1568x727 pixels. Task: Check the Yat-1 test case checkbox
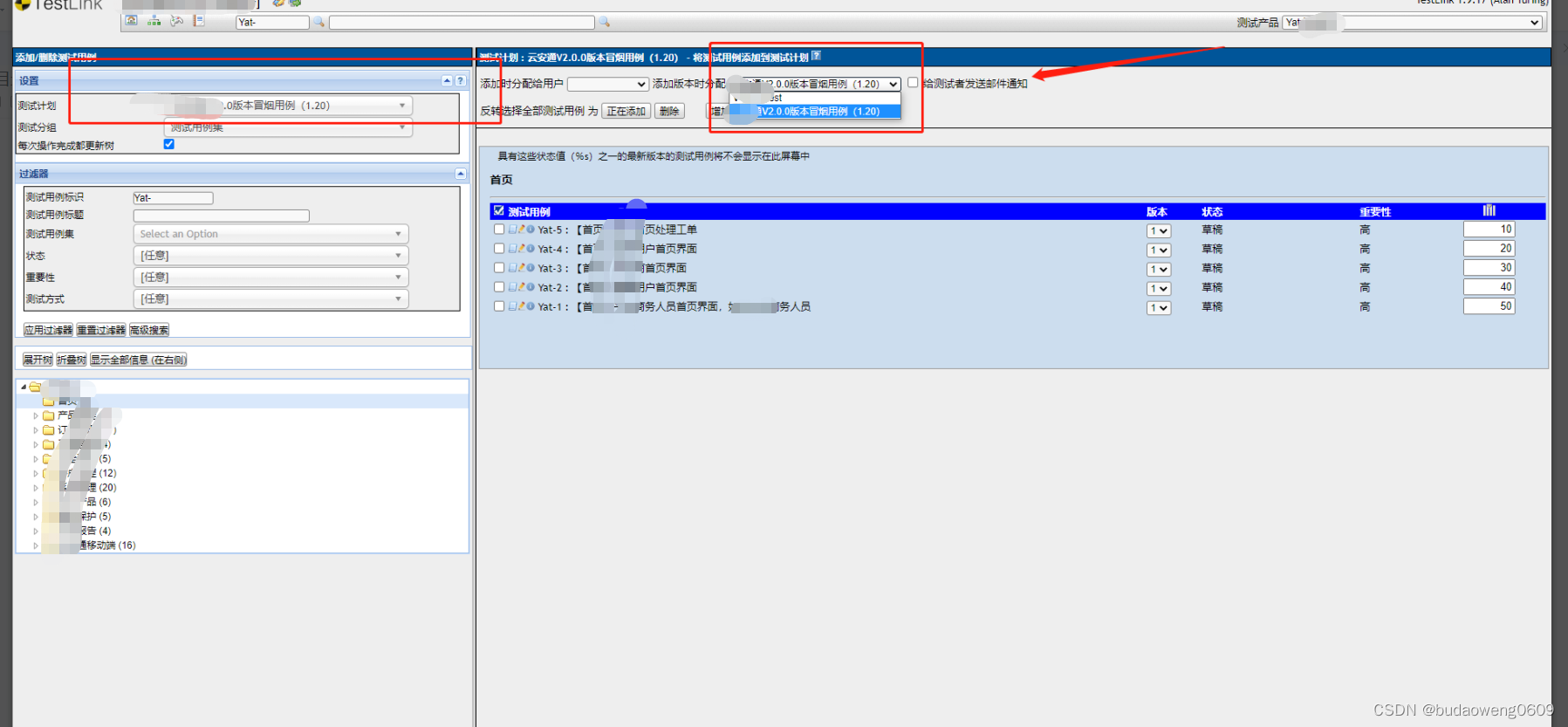click(499, 306)
